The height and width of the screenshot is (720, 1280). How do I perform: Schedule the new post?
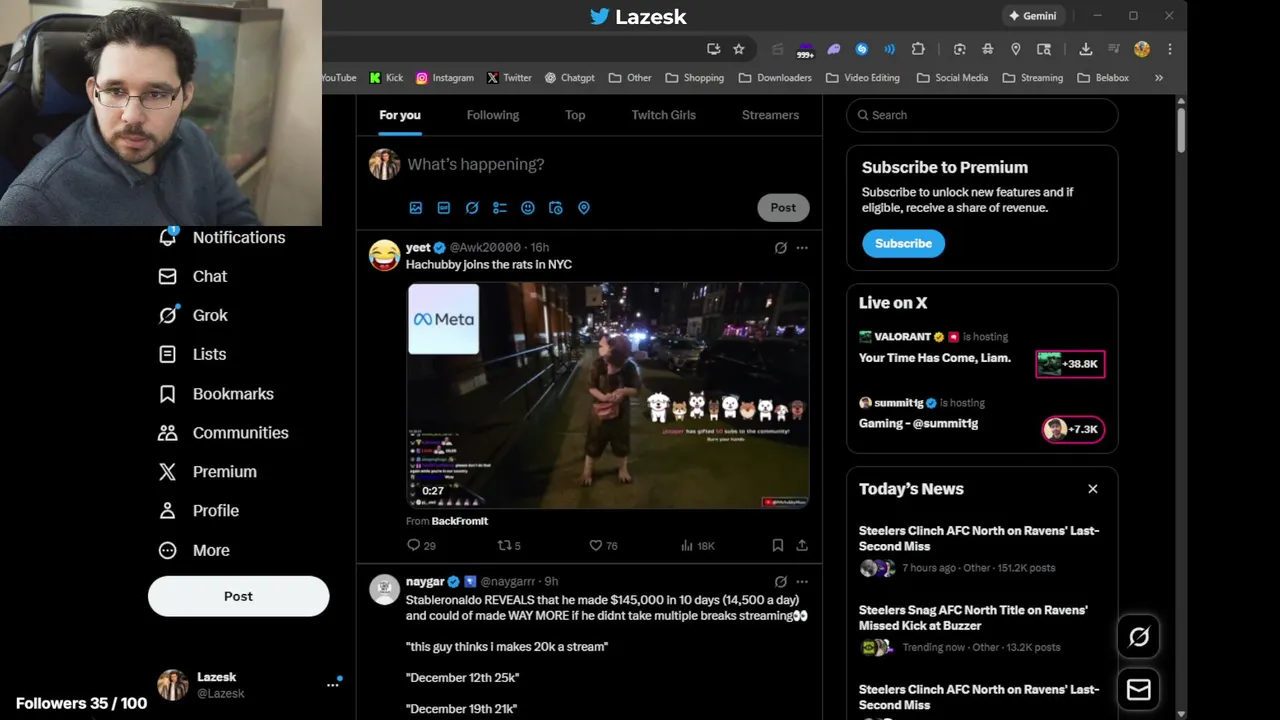click(x=556, y=208)
